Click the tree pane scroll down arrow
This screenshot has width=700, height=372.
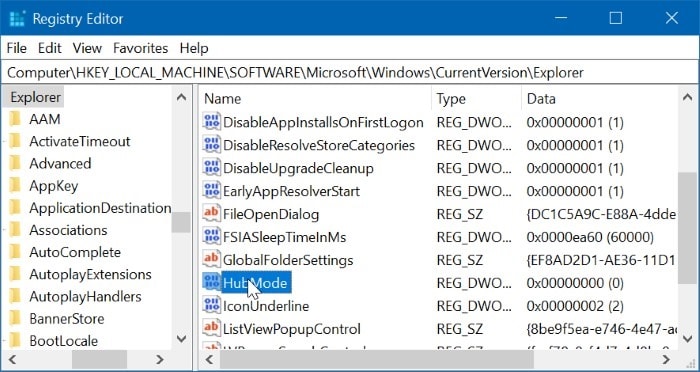[181, 339]
